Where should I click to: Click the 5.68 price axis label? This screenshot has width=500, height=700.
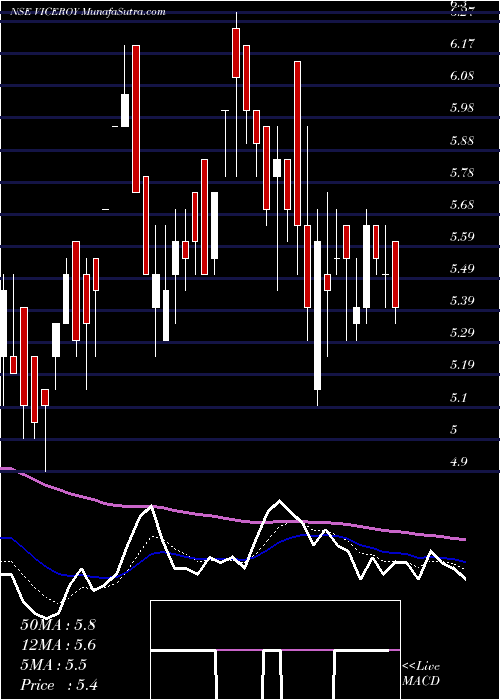click(x=462, y=205)
